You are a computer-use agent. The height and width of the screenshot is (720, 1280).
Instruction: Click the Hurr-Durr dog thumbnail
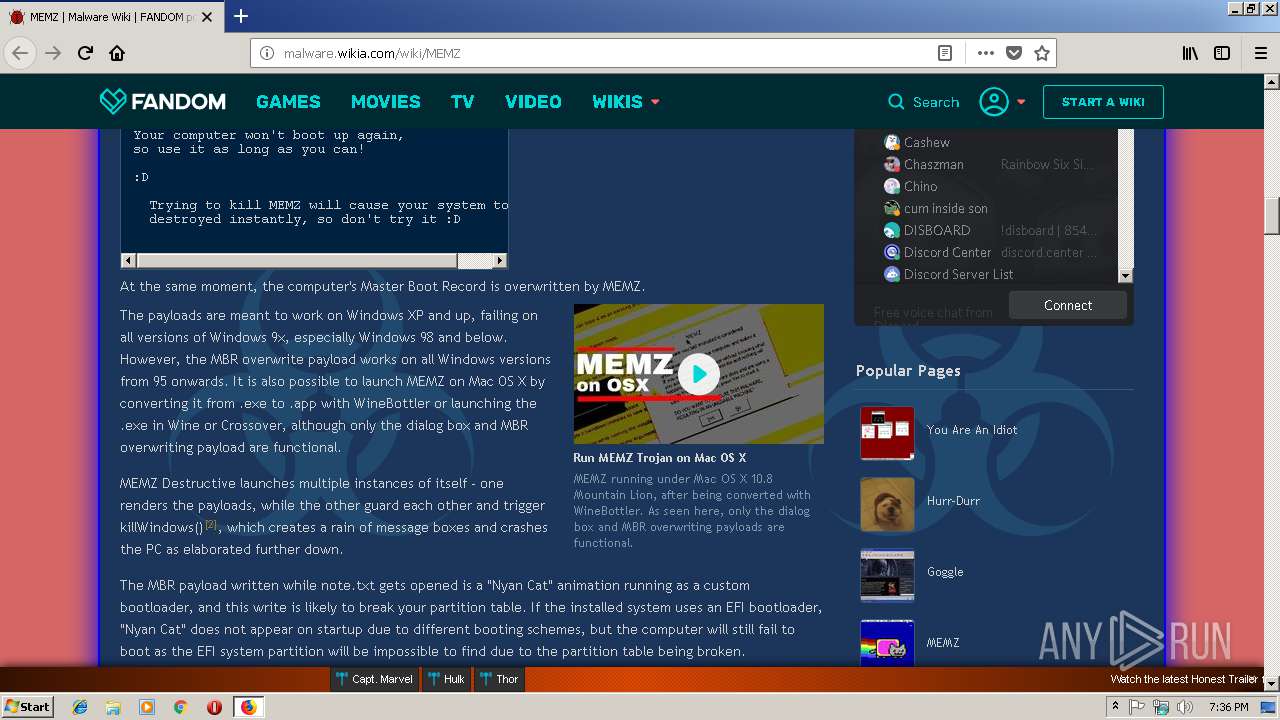[x=887, y=504]
